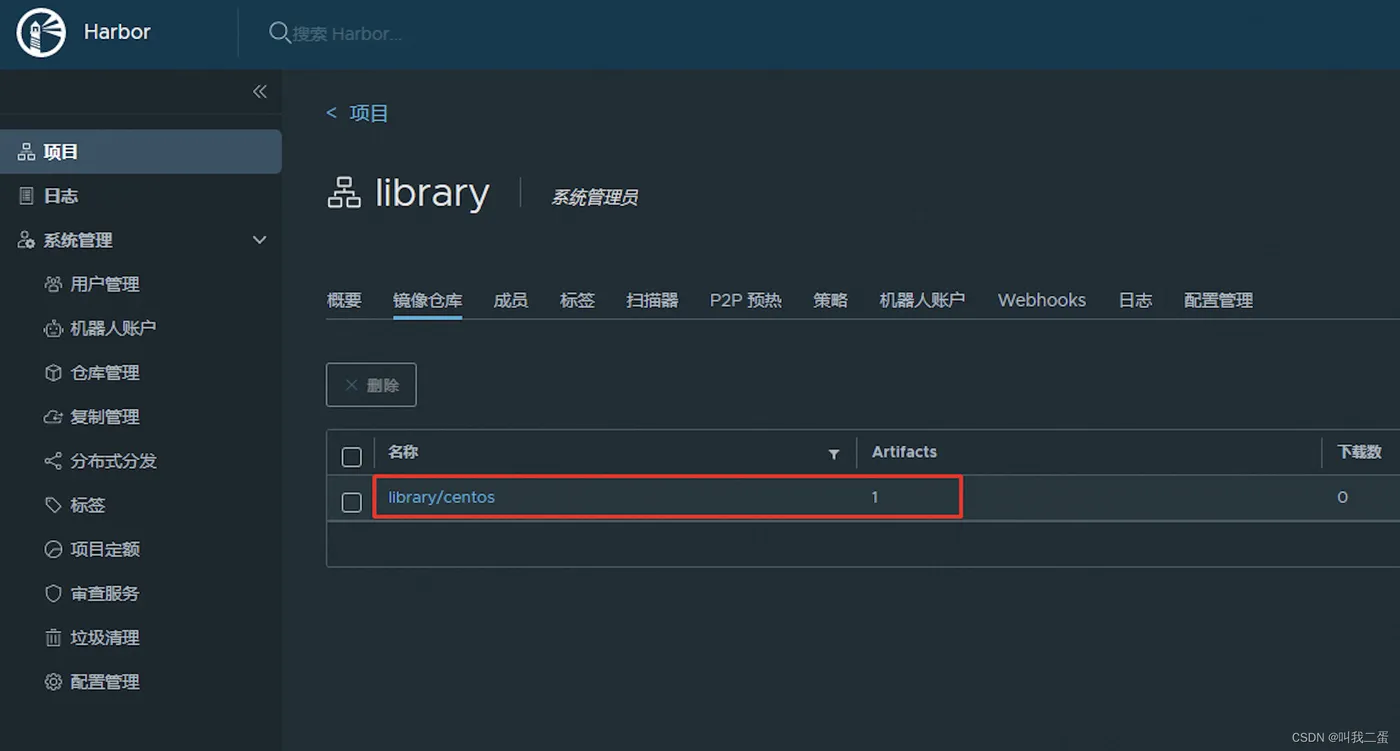Open the 日志 tab in project

coord(1135,300)
